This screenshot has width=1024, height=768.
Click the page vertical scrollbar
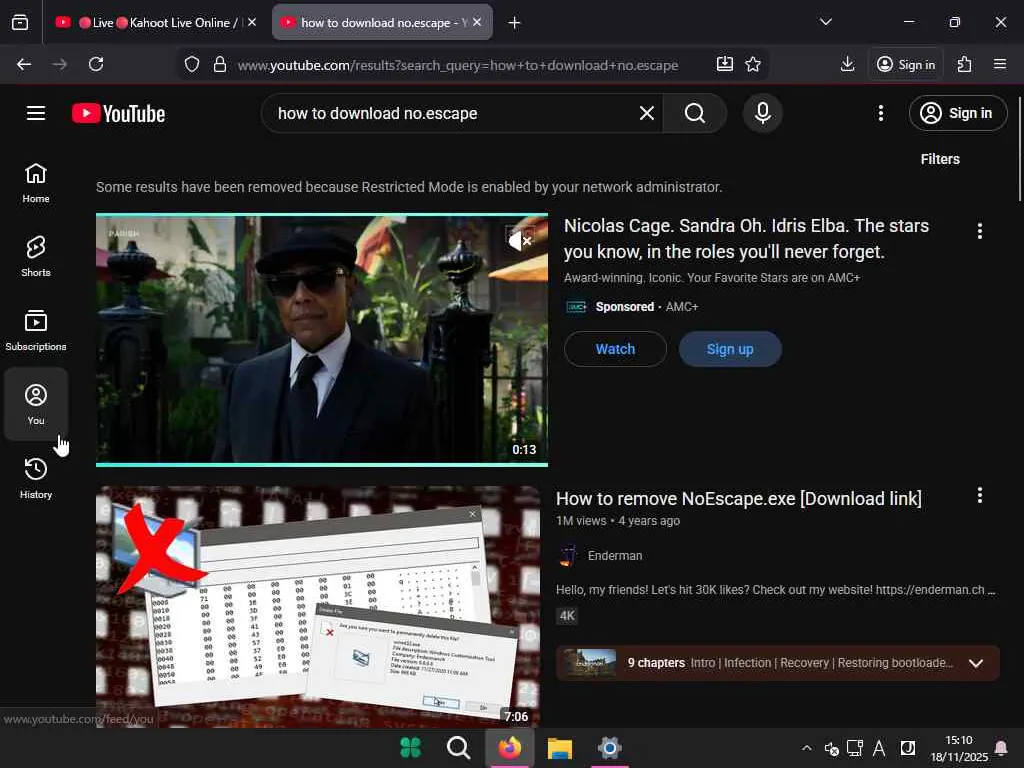pyautogui.click(x=1019, y=149)
